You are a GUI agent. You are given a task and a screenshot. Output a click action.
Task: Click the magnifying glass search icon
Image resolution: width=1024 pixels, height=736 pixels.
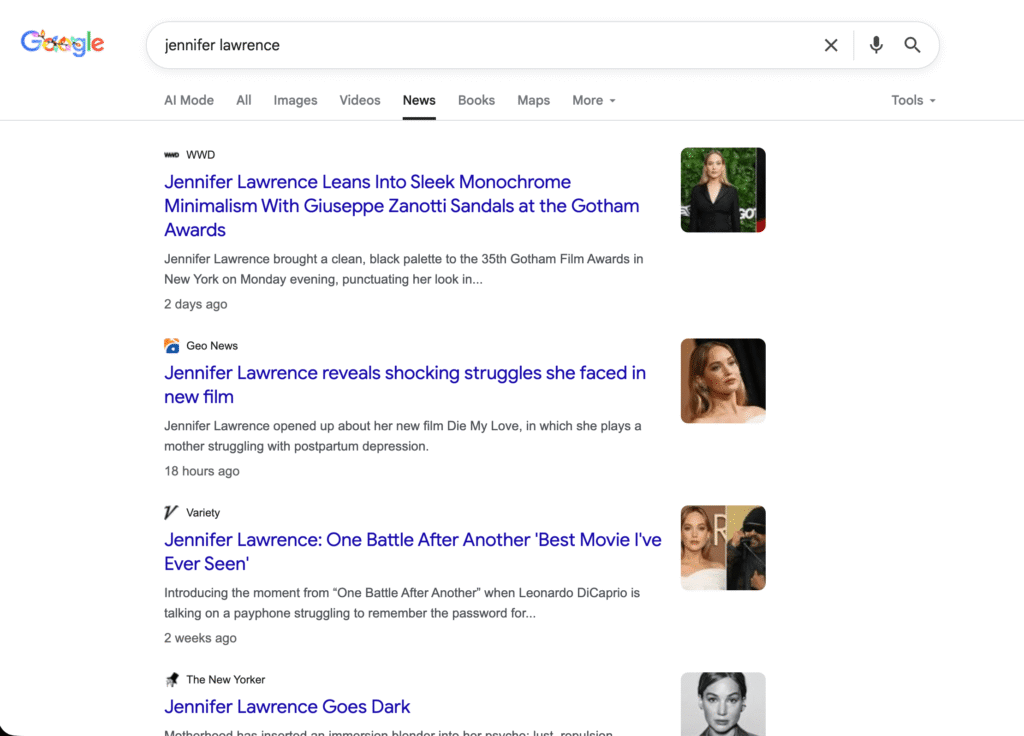pos(912,45)
